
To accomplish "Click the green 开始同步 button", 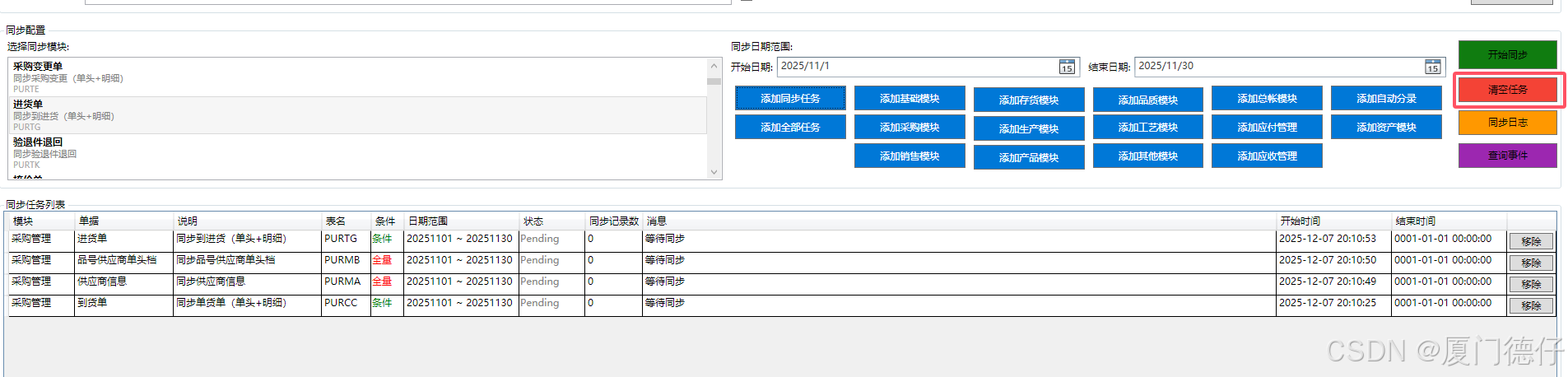I will [x=1507, y=54].
